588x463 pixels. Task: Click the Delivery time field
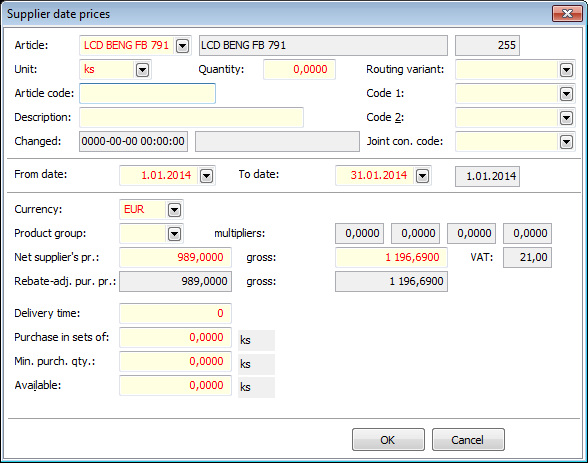point(176,313)
